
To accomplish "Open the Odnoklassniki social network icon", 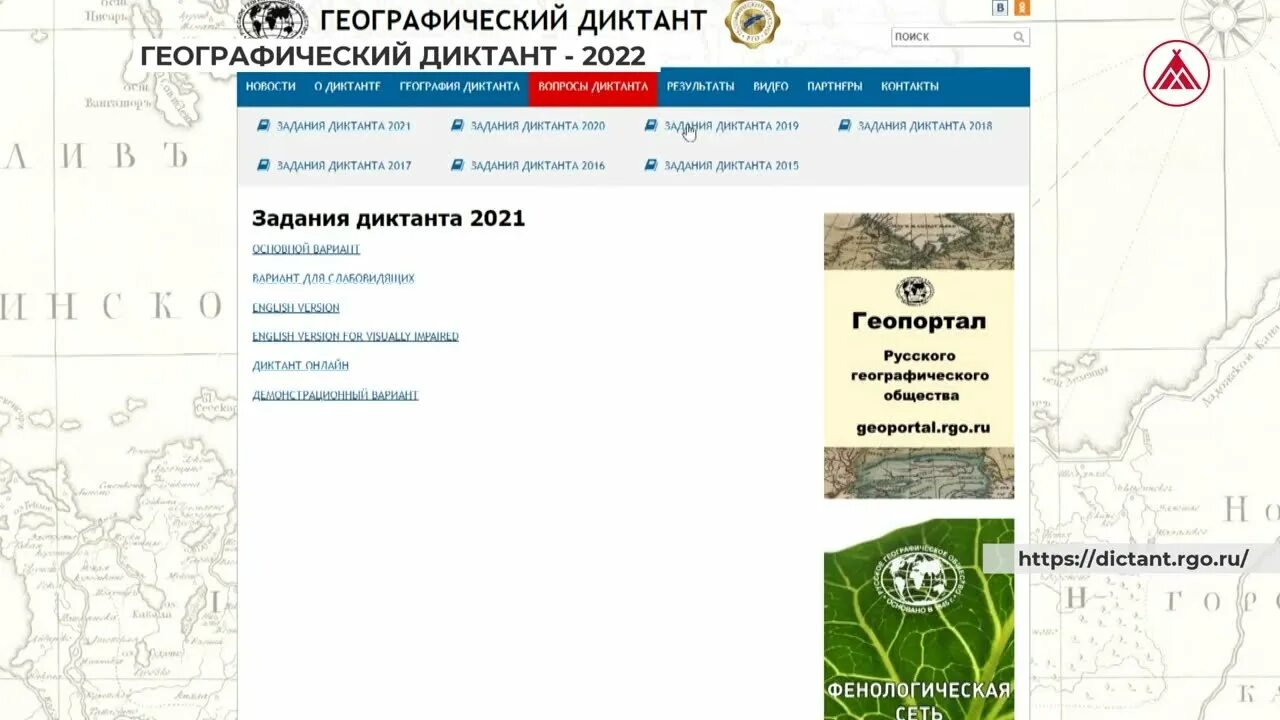I will 1021,8.
